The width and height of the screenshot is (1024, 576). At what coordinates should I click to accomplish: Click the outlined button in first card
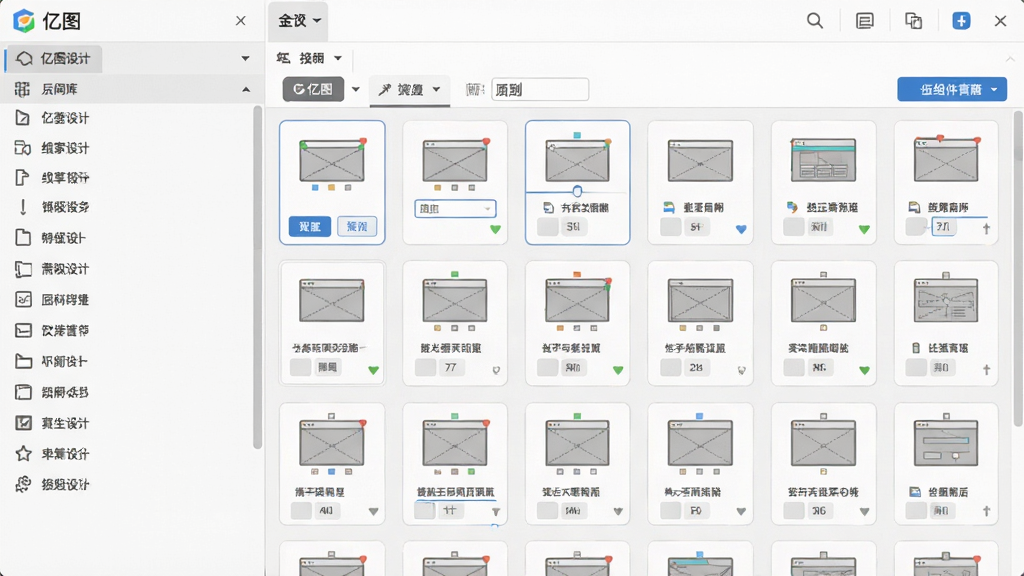tap(357, 227)
